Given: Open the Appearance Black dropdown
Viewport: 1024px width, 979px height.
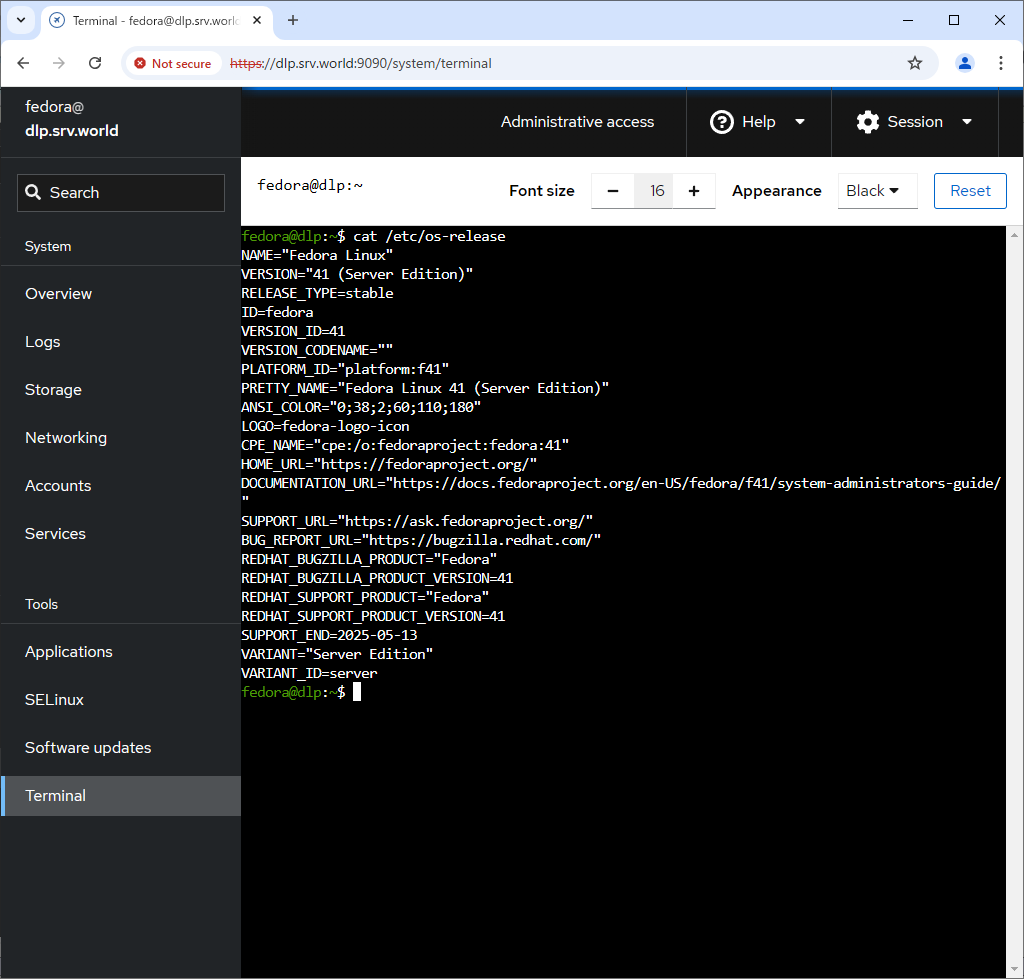Looking at the screenshot, I should tap(878, 191).
